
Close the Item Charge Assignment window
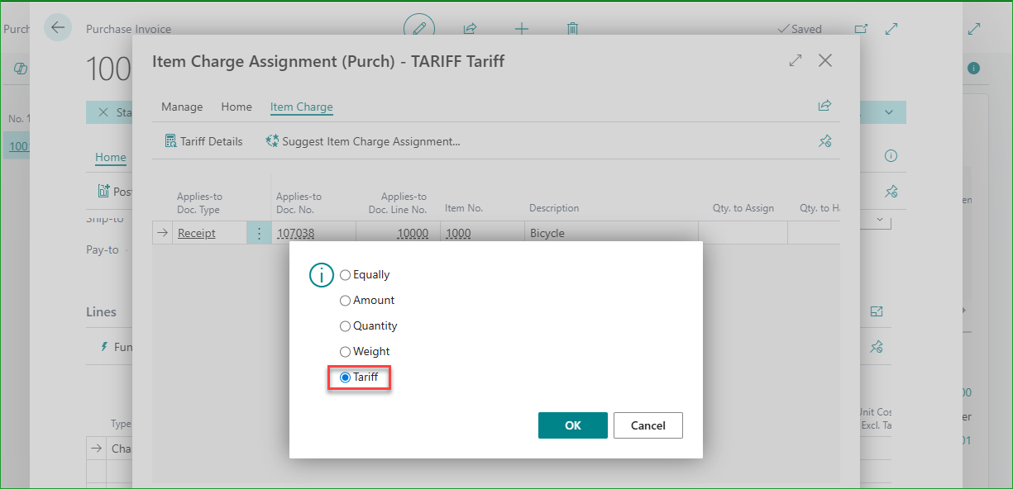pyautogui.click(x=825, y=61)
